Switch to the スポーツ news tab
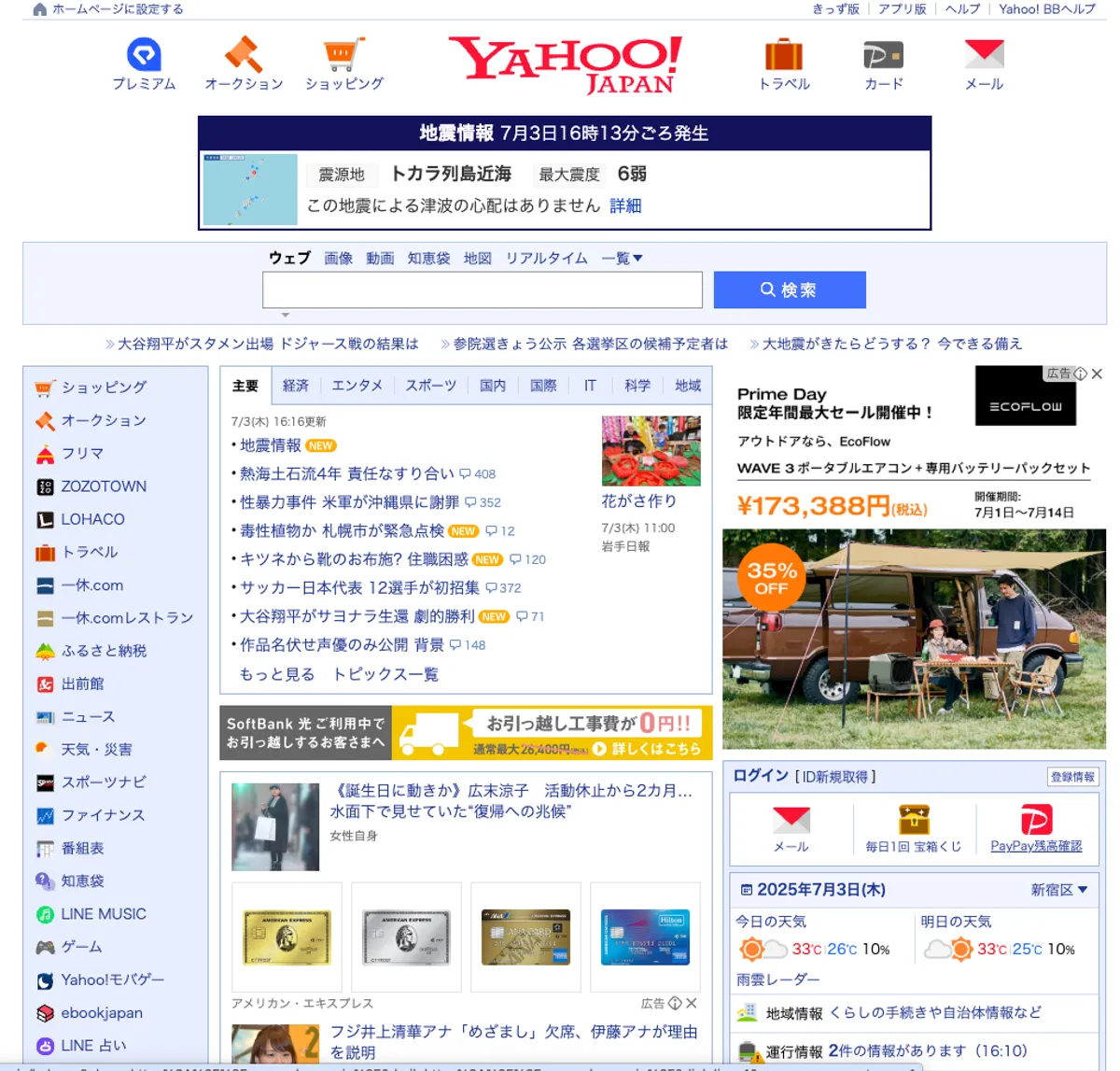1120x1071 pixels. tap(431, 386)
